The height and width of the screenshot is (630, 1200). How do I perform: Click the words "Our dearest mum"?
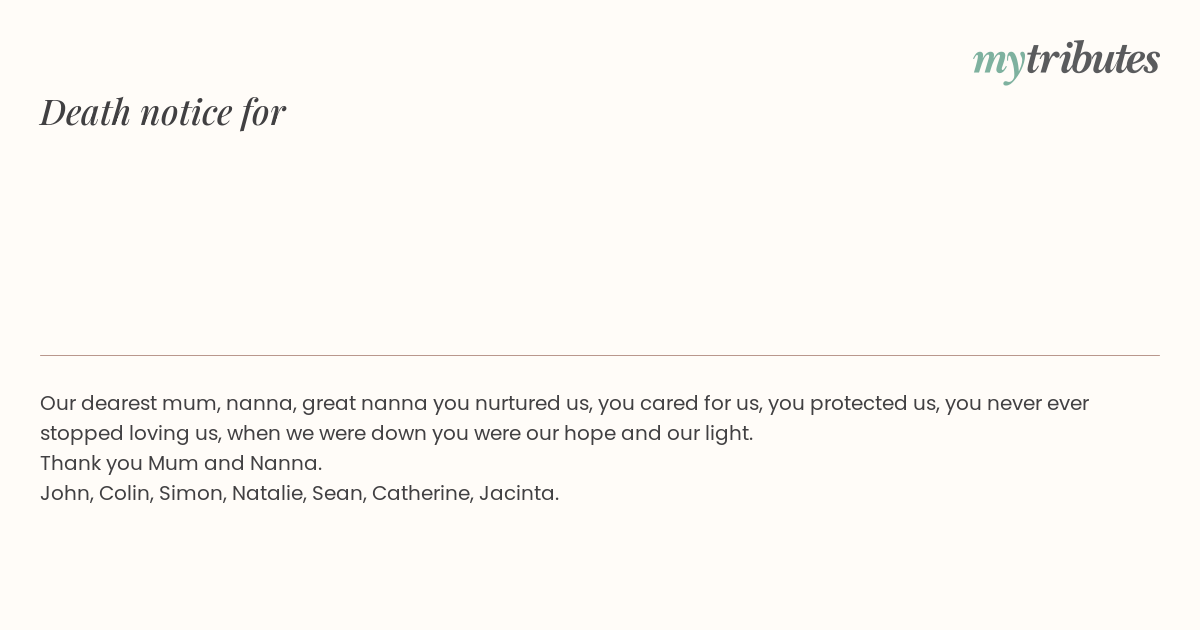point(127,403)
